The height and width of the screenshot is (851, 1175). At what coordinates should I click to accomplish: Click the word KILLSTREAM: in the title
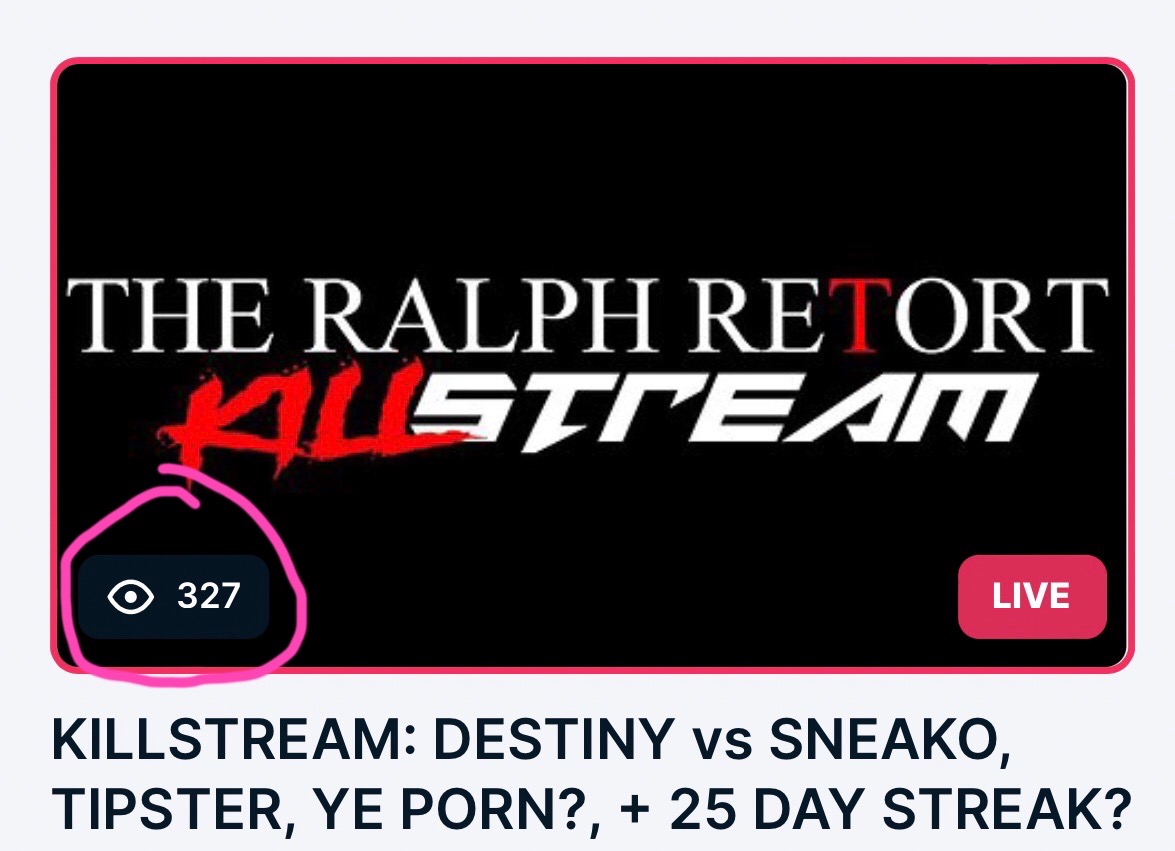point(234,739)
